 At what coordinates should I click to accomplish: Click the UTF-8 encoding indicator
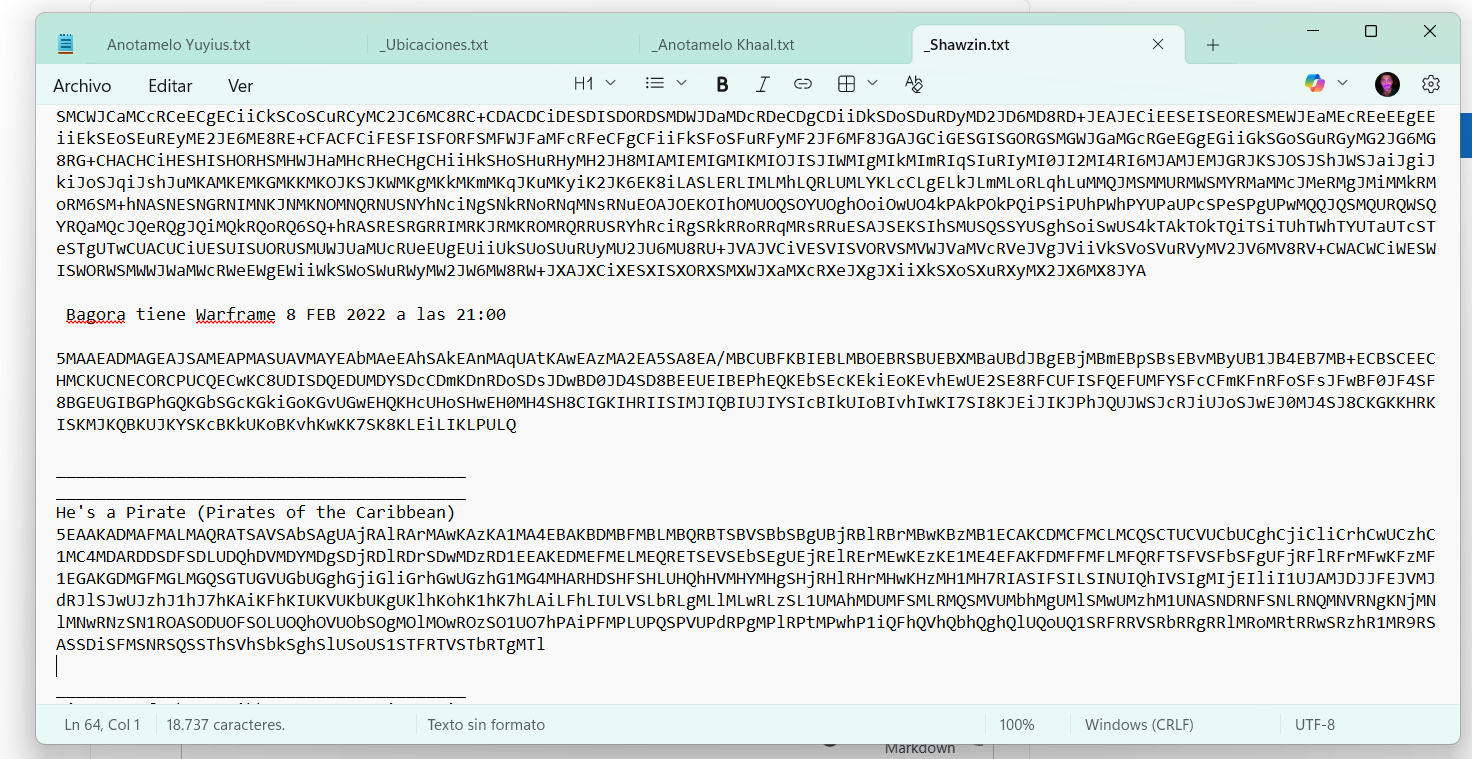1315,724
